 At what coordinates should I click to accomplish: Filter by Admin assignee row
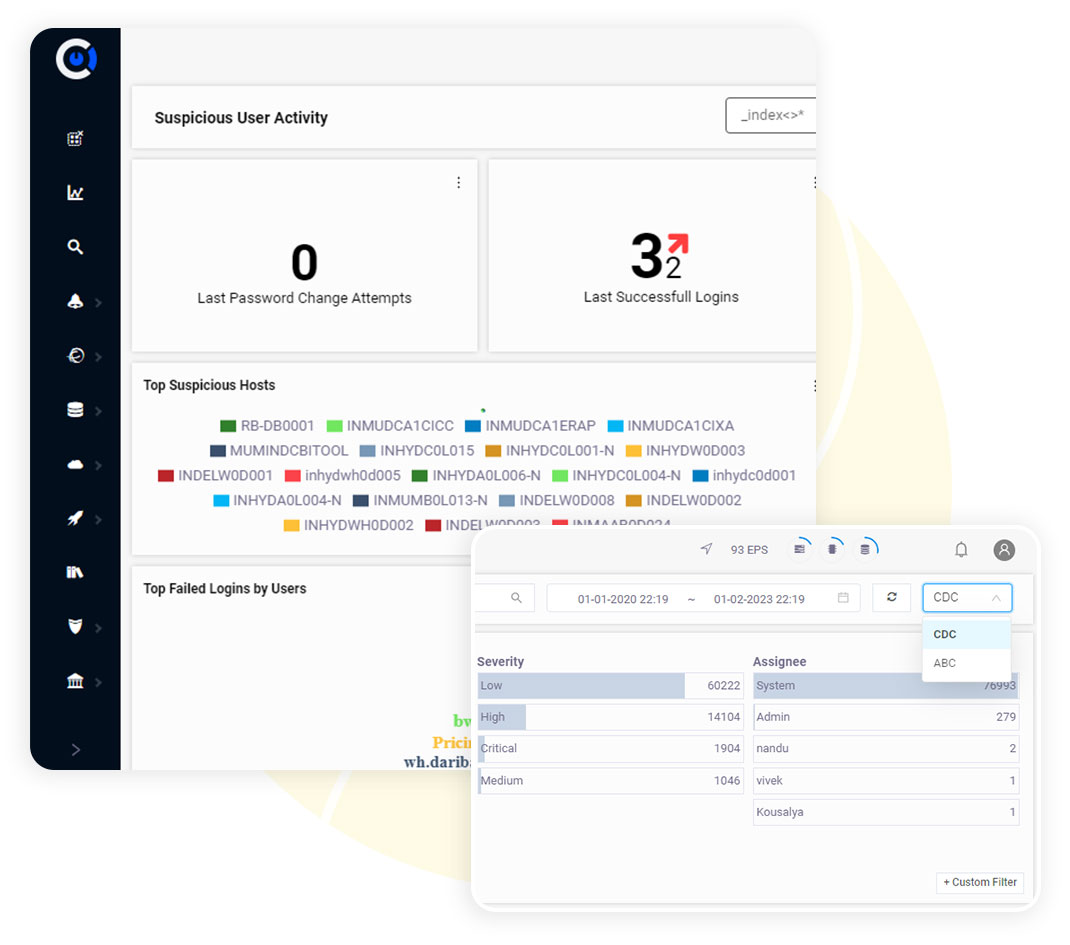tap(885, 717)
